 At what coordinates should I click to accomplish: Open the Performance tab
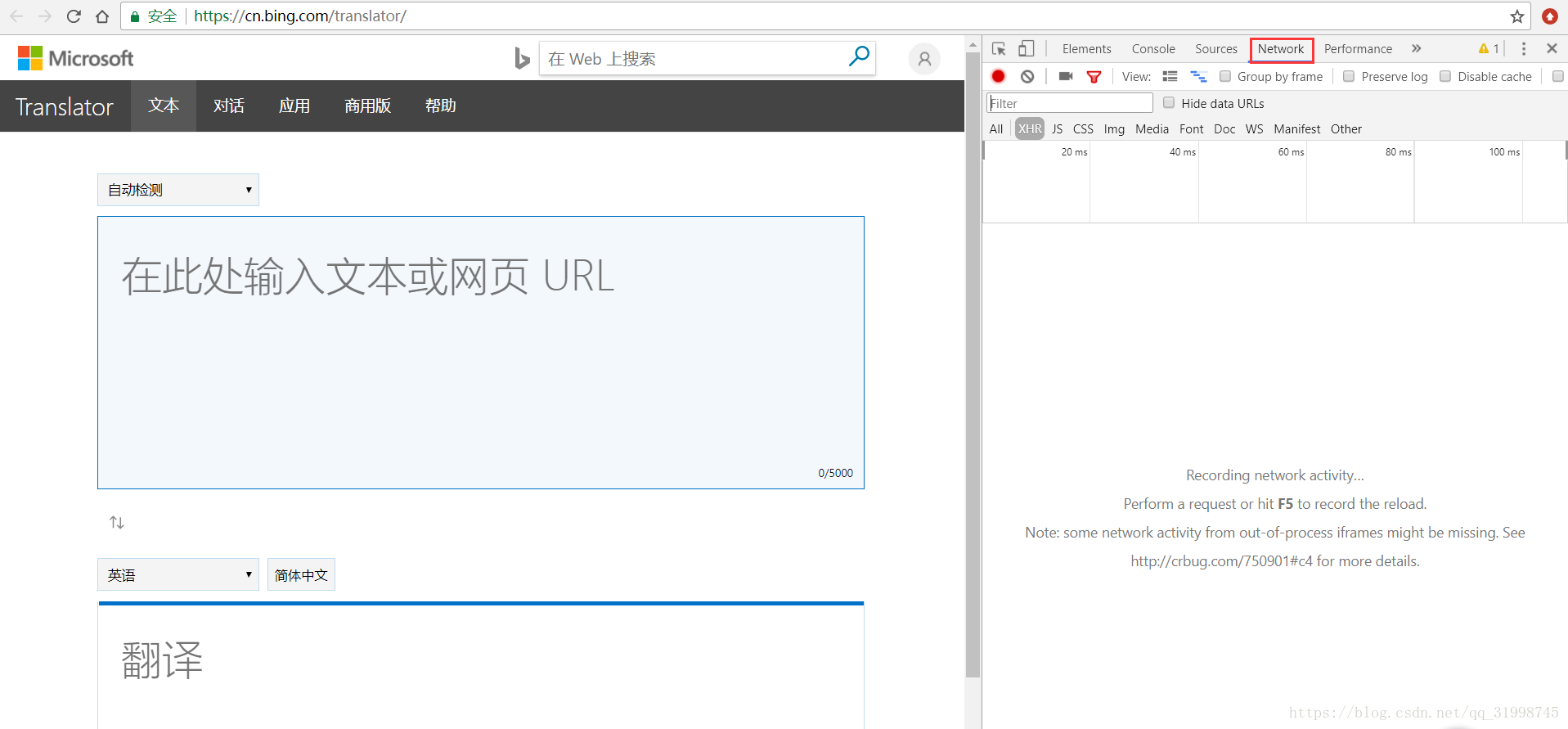[1358, 49]
